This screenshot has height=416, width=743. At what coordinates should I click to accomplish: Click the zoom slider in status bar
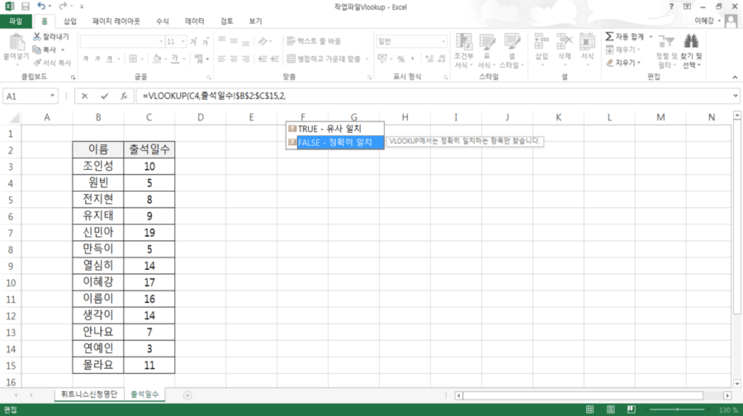point(677,409)
